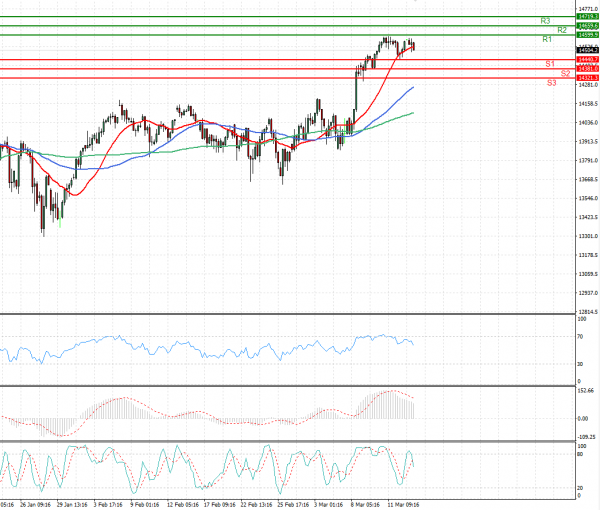The height and width of the screenshot is (510, 600).
Task: Click the 11 Mar 09:16 date label
Action: tap(403, 505)
